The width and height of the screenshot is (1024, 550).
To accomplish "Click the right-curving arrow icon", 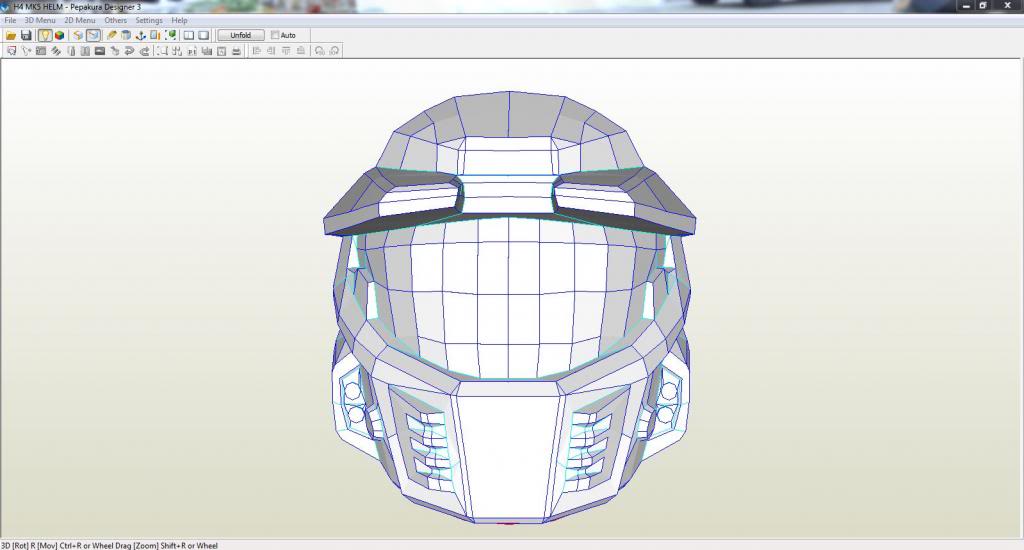I will [x=144, y=51].
